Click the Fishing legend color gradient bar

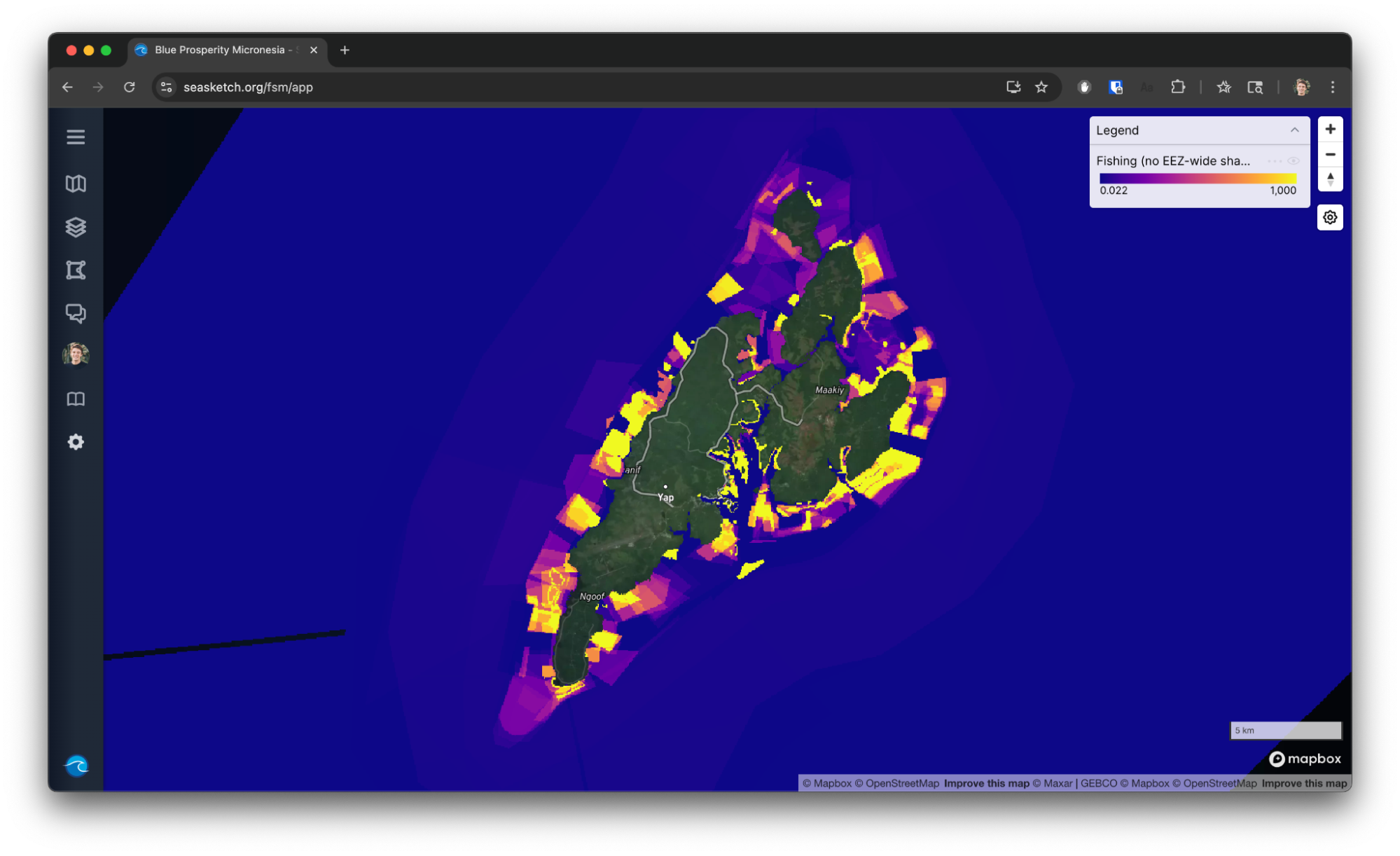[x=1197, y=179]
